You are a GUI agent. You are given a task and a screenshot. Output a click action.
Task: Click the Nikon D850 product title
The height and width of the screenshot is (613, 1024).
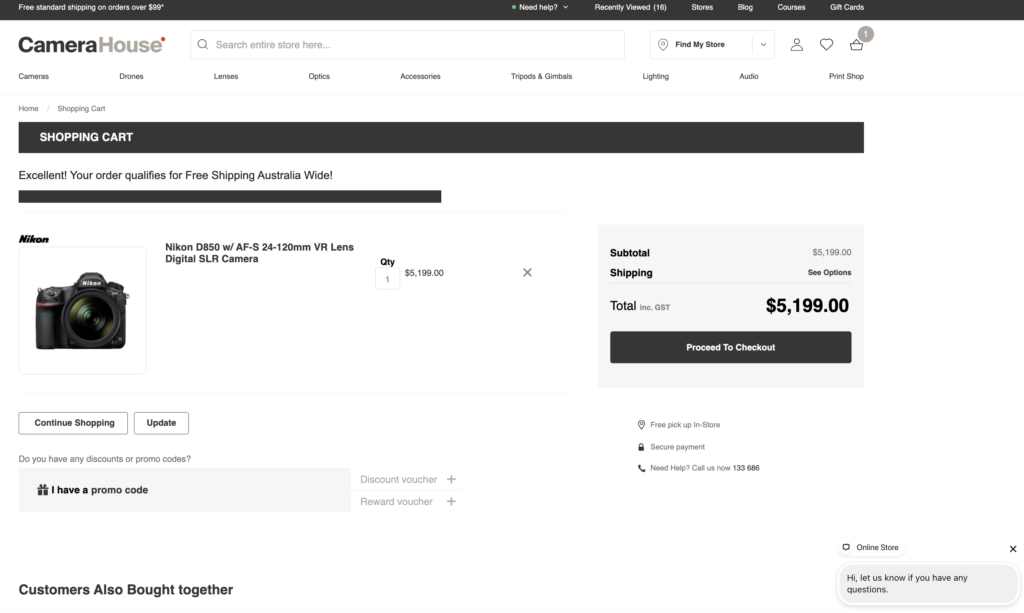pyautogui.click(x=259, y=253)
